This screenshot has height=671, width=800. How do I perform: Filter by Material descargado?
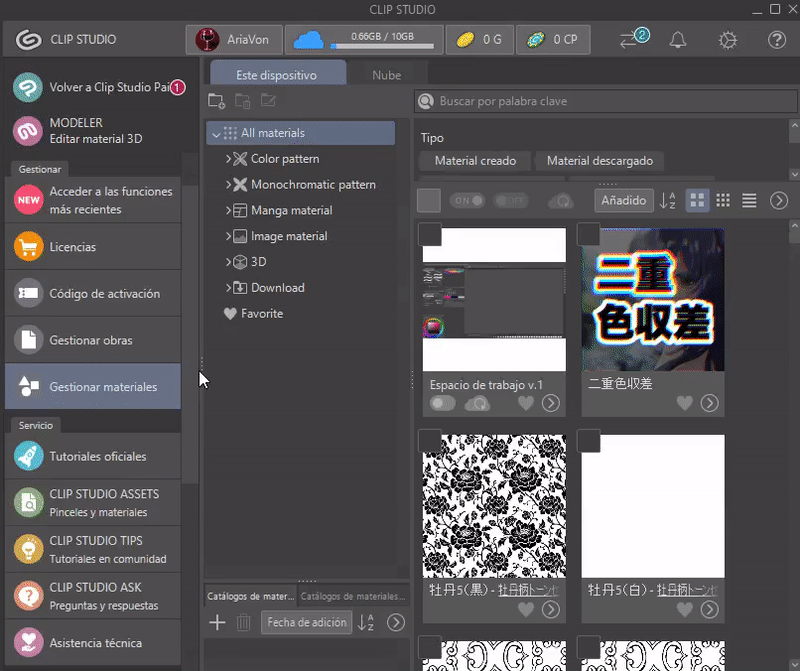click(599, 161)
